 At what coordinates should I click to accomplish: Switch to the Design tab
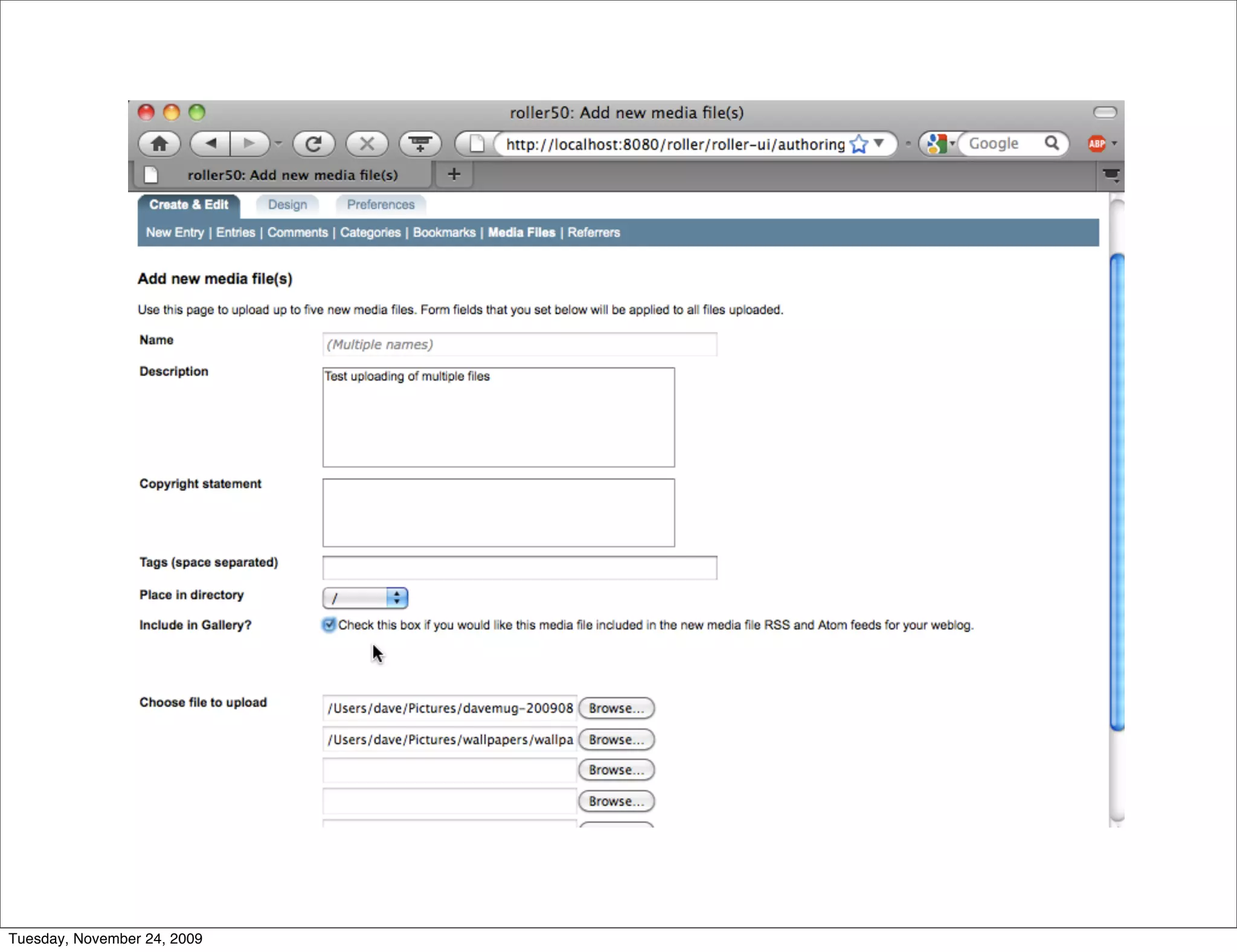(288, 205)
